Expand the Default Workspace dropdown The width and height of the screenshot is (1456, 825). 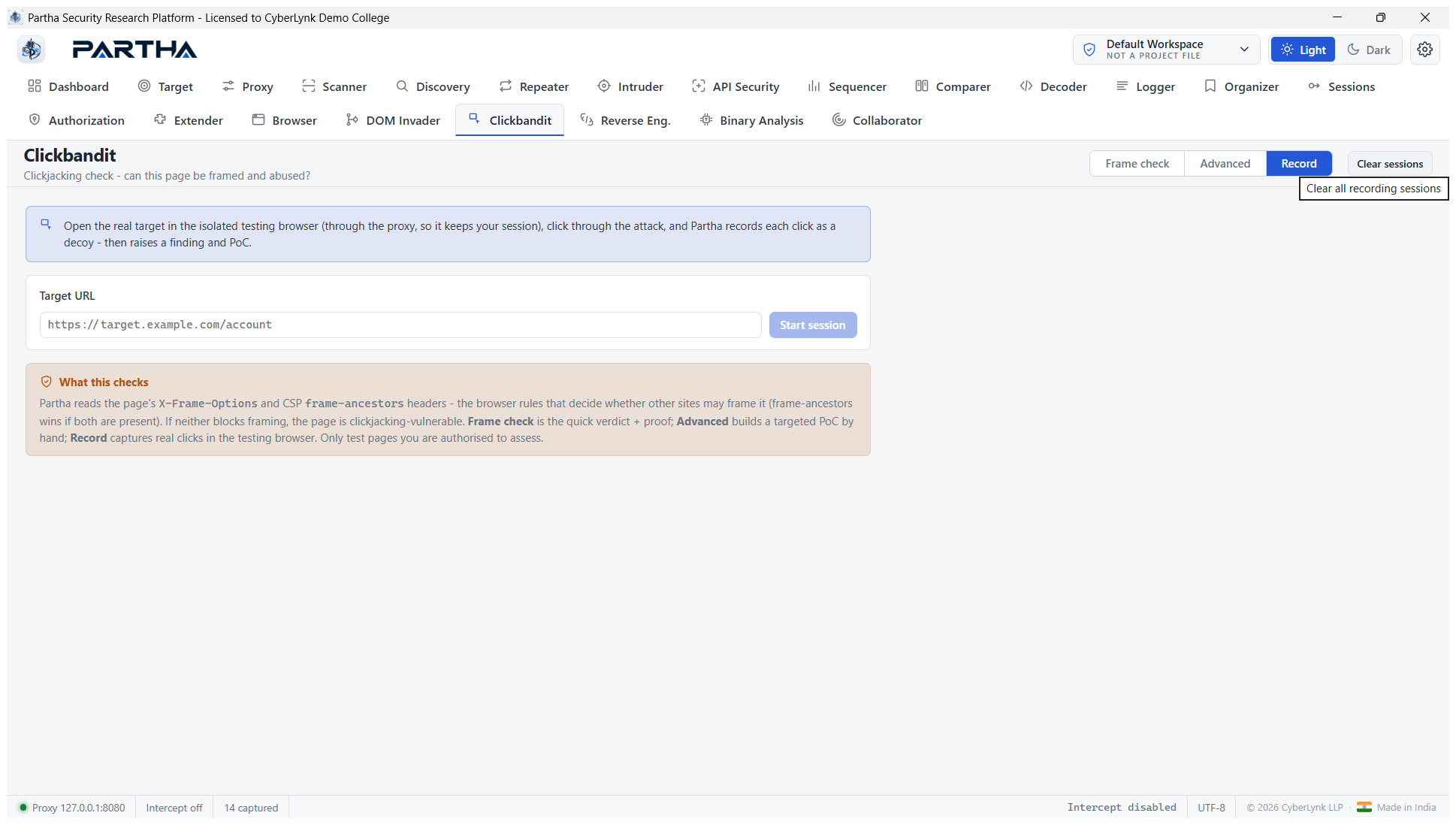(1166, 50)
